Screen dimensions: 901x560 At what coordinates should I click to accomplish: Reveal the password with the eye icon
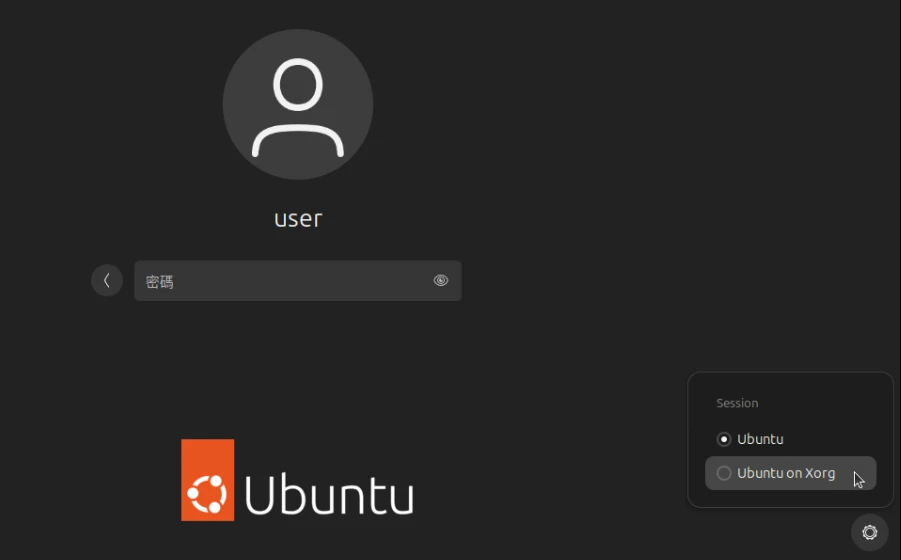tap(441, 281)
